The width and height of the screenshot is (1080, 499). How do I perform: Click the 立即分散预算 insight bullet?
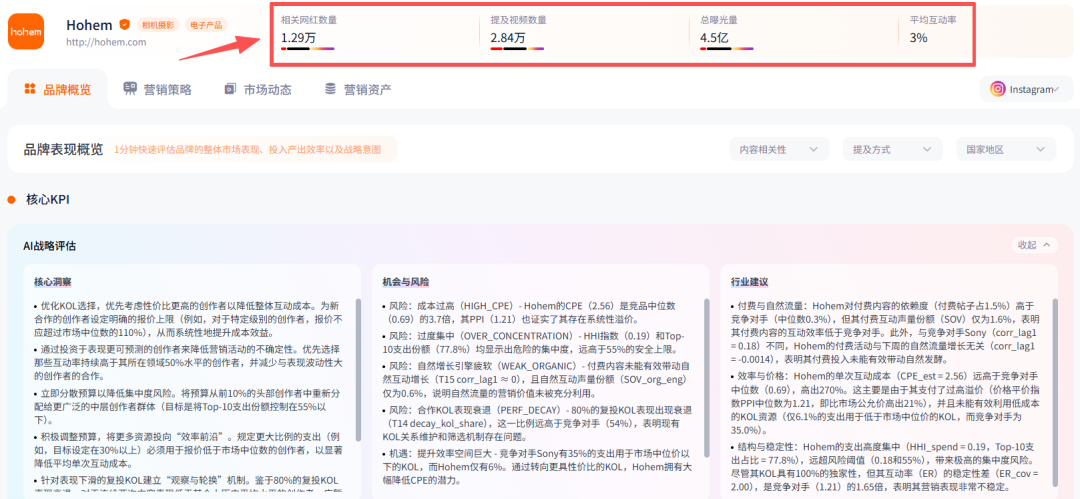[189, 406]
